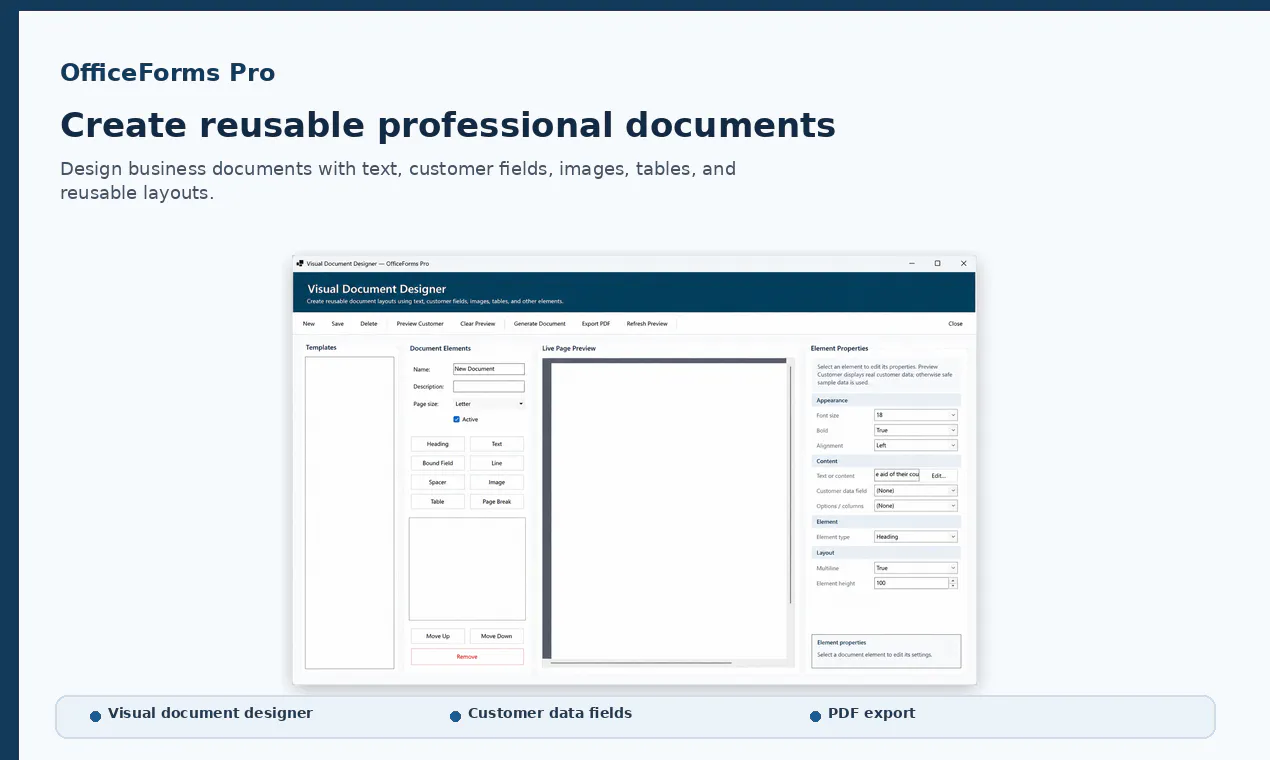Click the blank page in Live Page Preview
The width and height of the screenshot is (1270, 760).
tap(669, 510)
